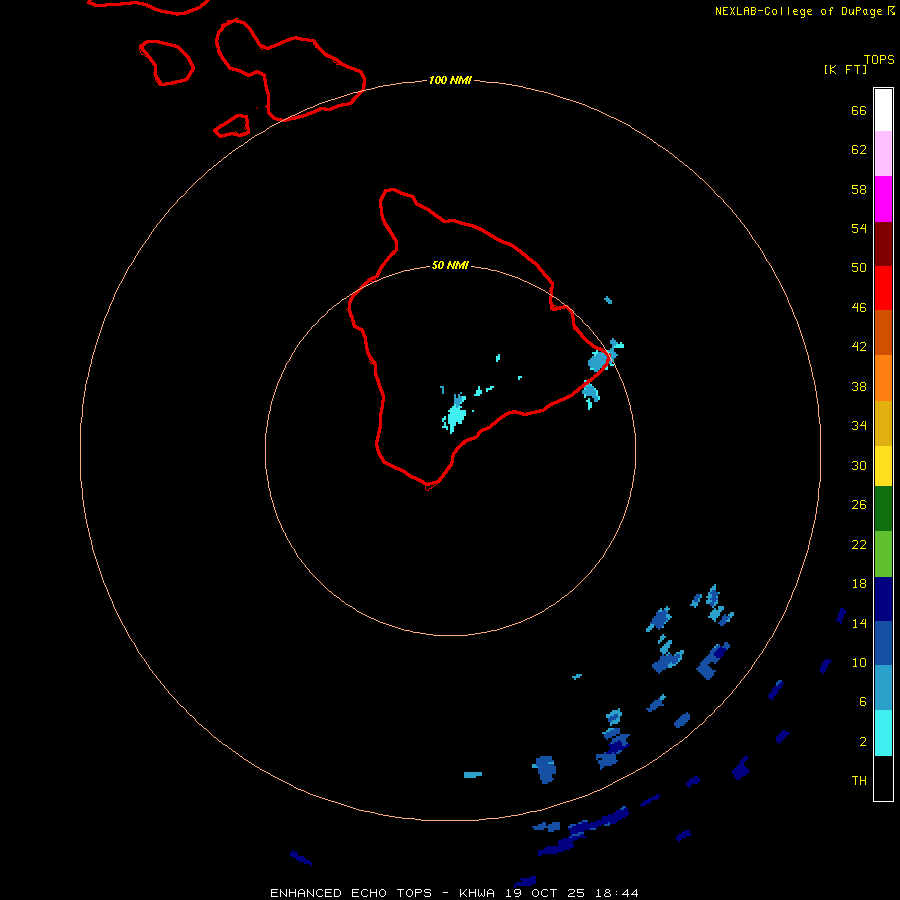Click the white swatch in the tops legend

click(x=883, y=110)
